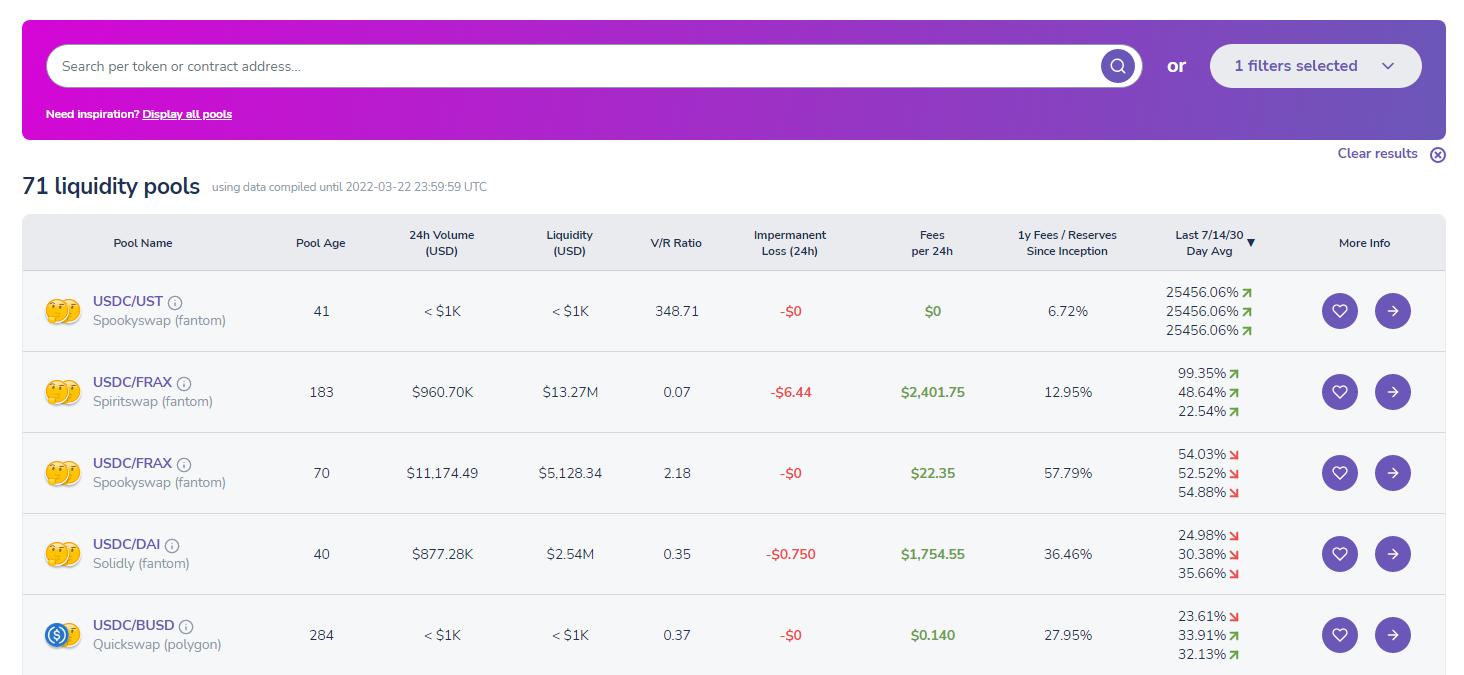Click Solidly (fantom) exchange label
The width and height of the screenshot is (1464, 675).
(141, 564)
